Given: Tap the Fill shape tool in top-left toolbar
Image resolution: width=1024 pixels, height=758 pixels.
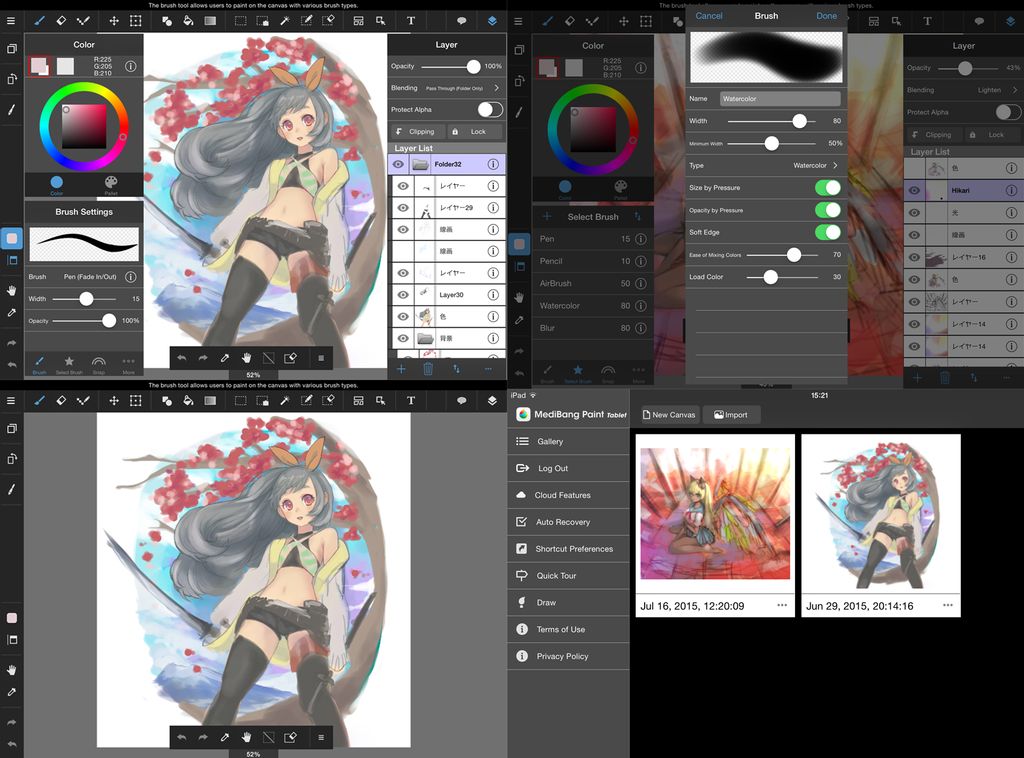Looking at the screenshot, I should pyautogui.click(x=167, y=21).
